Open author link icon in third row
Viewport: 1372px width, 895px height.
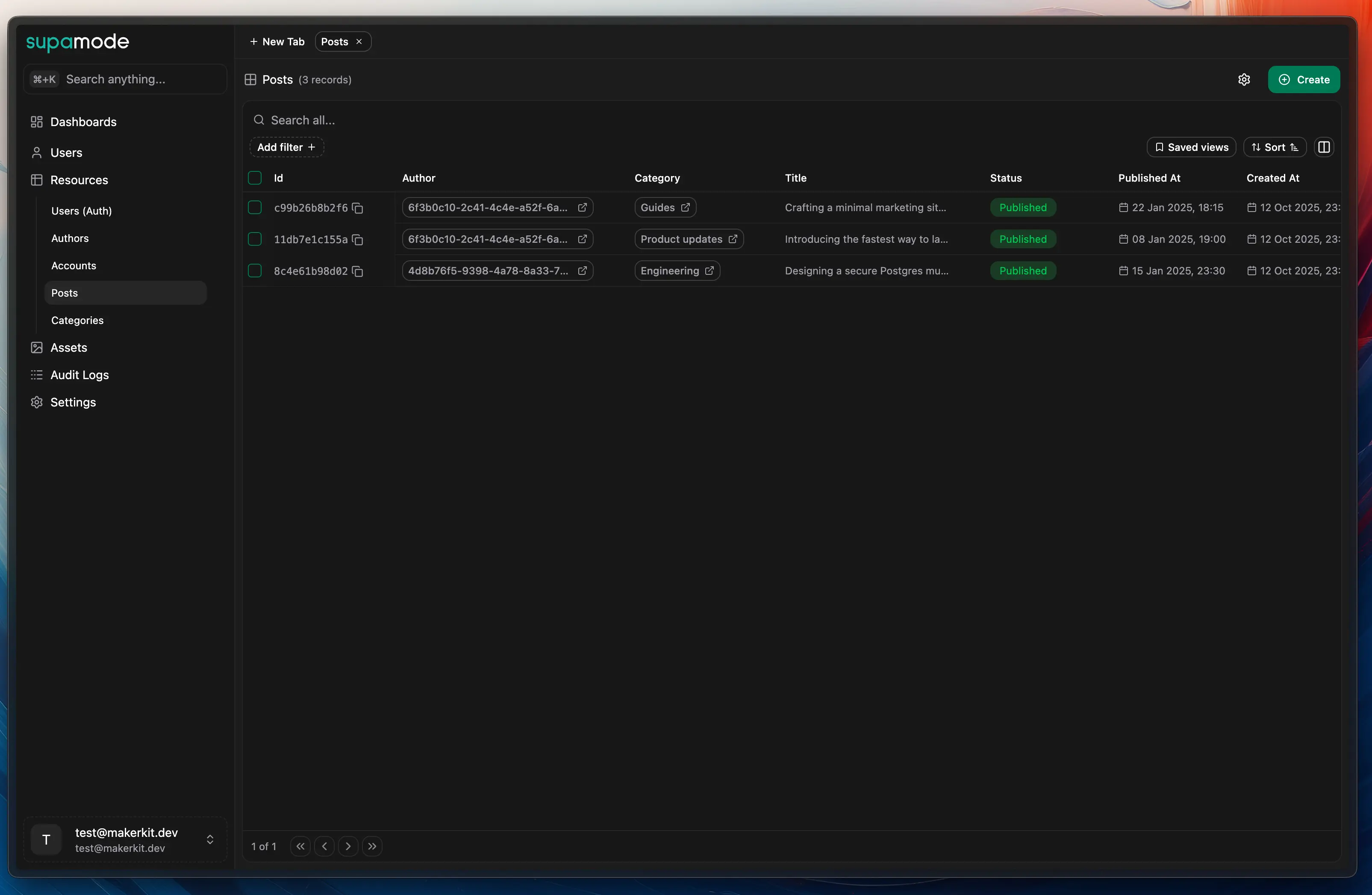coord(582,271)
